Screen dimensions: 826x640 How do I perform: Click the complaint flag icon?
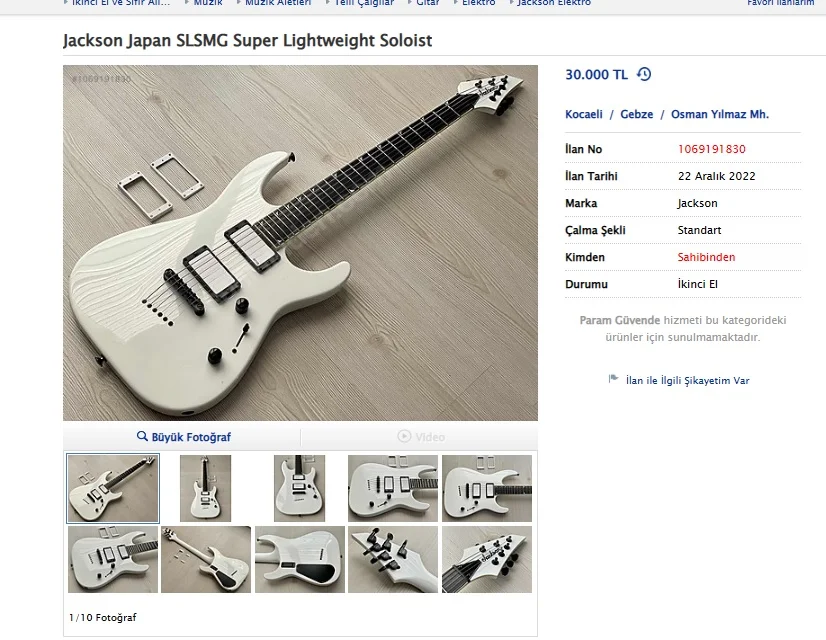coord(613,380)
